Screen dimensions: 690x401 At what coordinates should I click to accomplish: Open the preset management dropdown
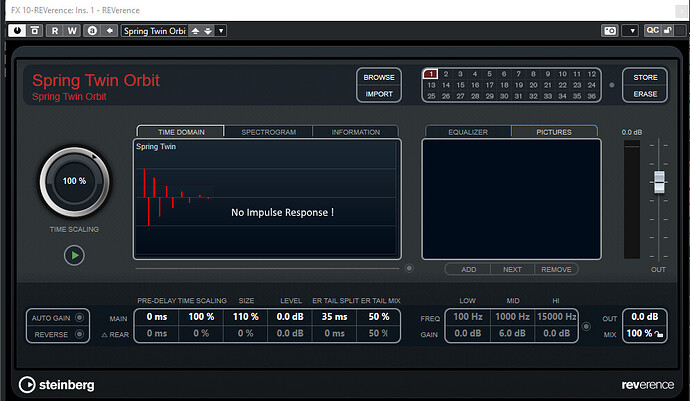(x=221, y=31)
